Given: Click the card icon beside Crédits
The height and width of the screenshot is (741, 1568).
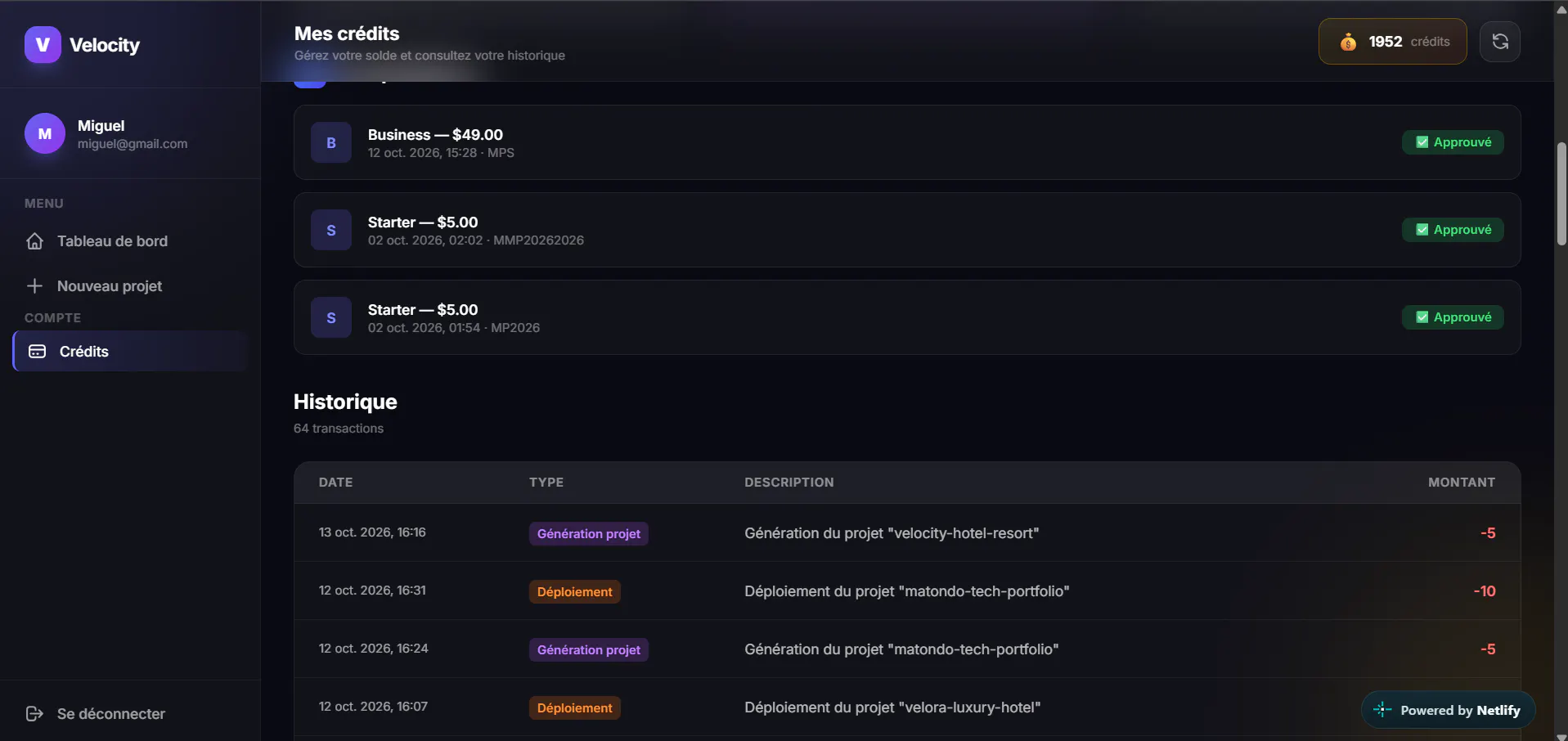Looking at the screenshot, I should [x=38, y=352].
